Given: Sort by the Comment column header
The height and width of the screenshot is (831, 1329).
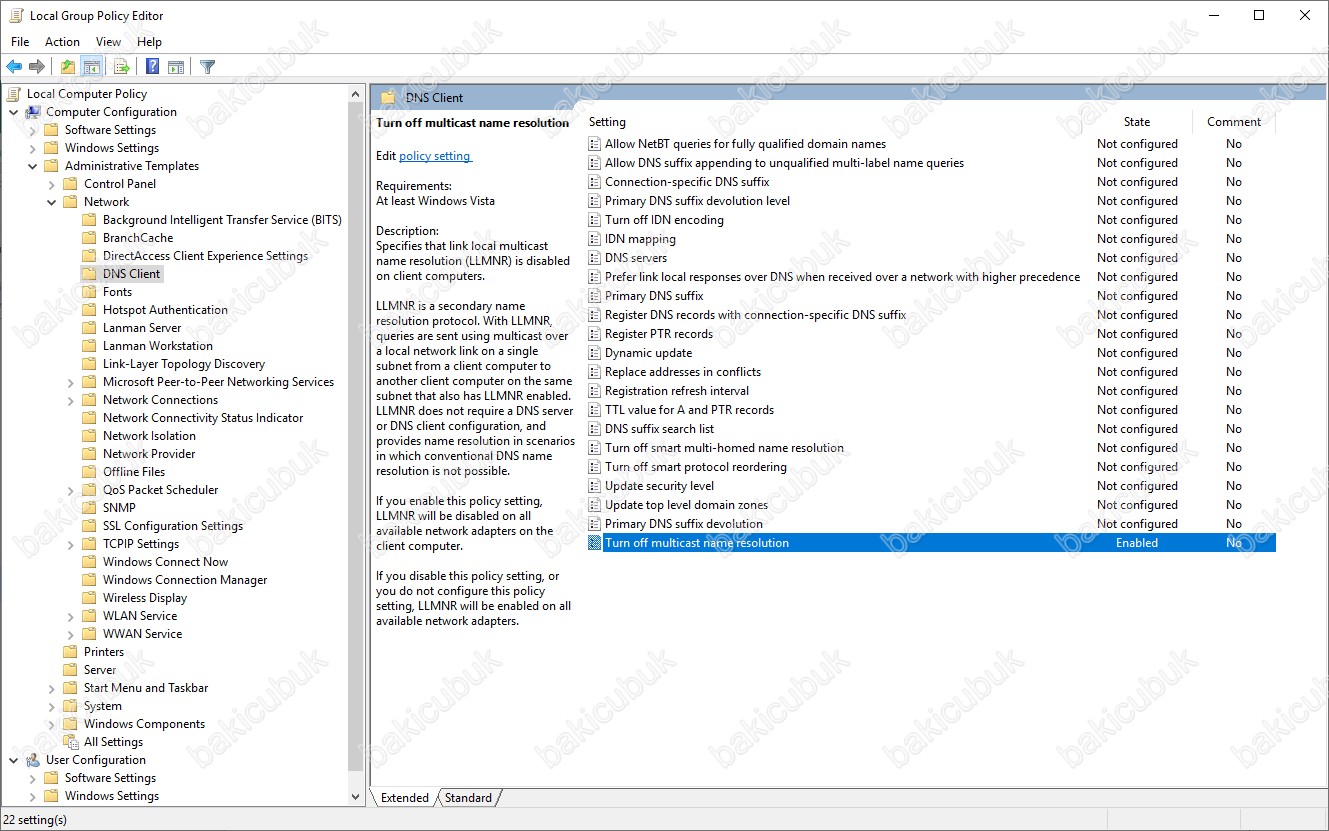Looking at the screenshot, I should (x=1234, y=122).
